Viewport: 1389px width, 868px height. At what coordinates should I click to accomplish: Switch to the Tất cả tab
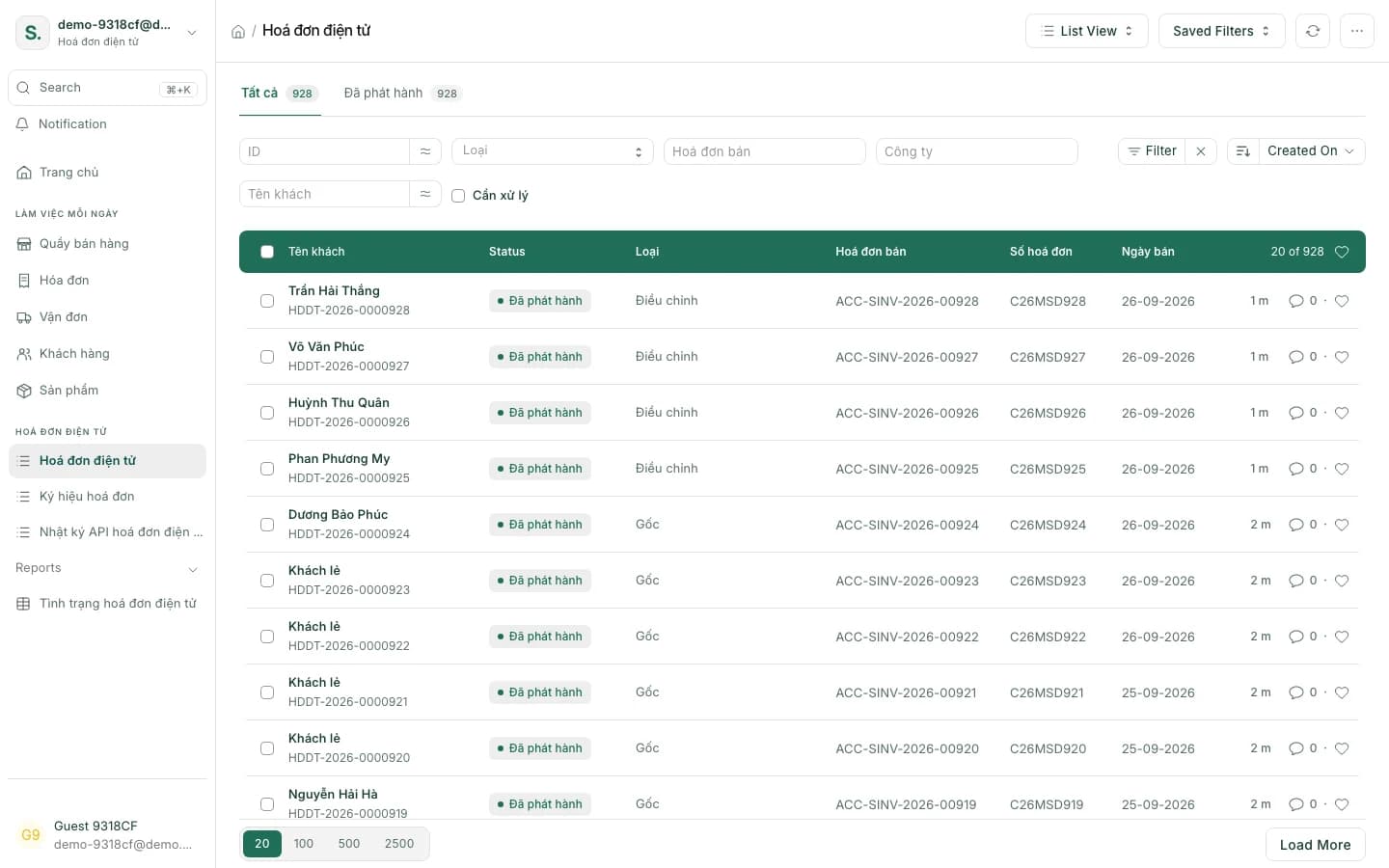pos(280,94)
